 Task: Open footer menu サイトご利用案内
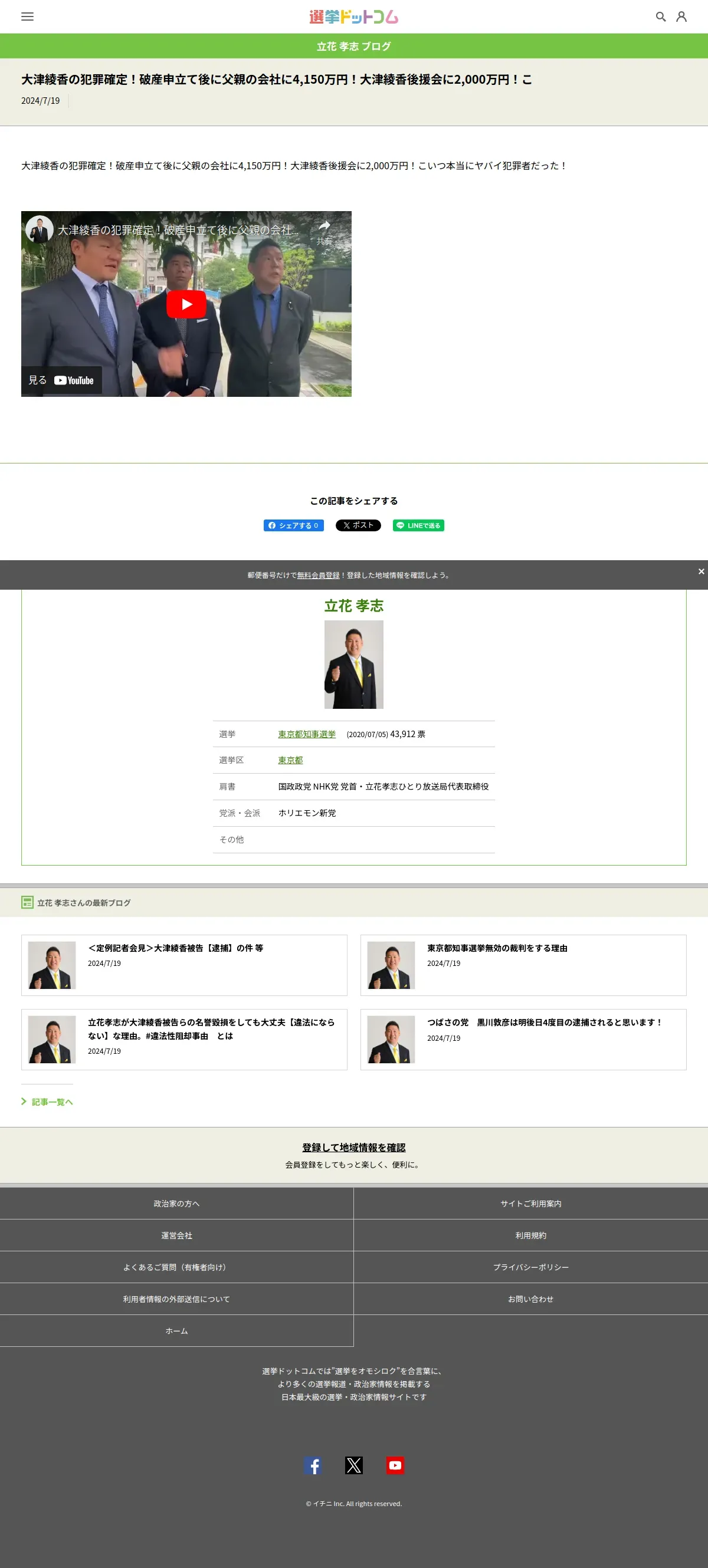pyautogui.click(x=531, y=1204)
